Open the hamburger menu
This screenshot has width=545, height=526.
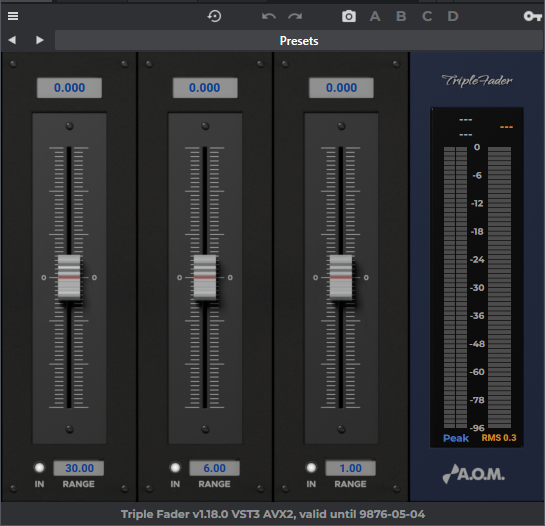[x=13, y=16]
